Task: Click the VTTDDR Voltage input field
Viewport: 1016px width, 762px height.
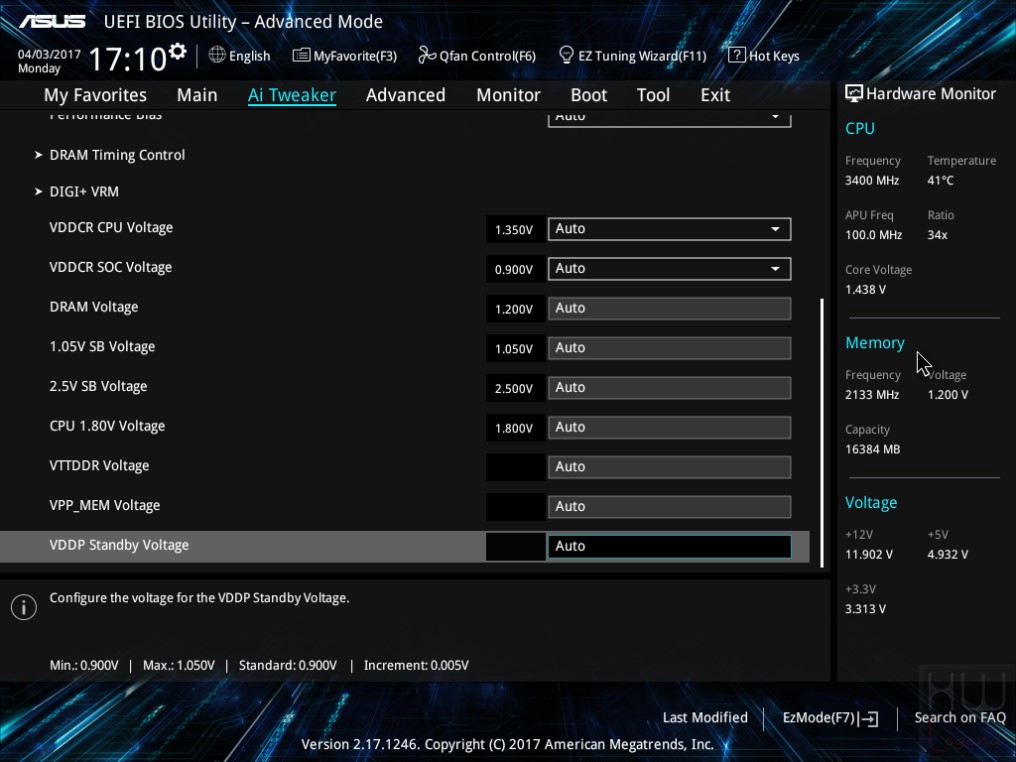Action: point(669,467)
